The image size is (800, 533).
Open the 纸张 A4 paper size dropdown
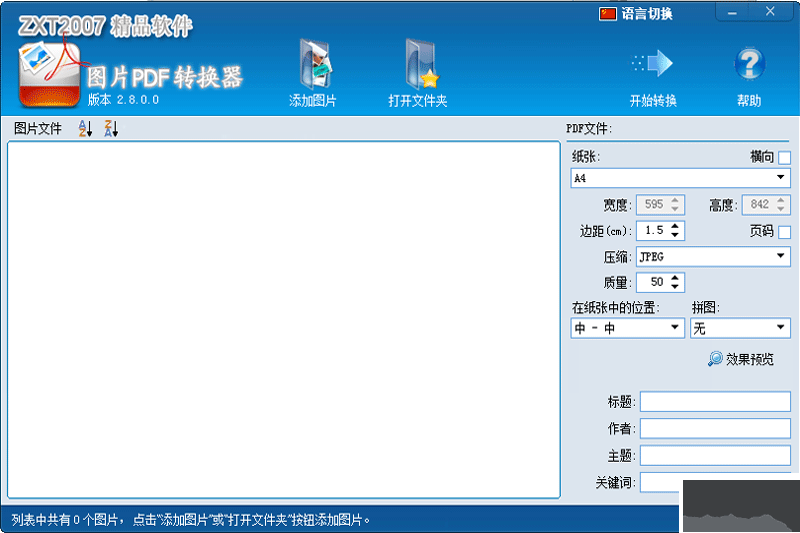[680, 178]
